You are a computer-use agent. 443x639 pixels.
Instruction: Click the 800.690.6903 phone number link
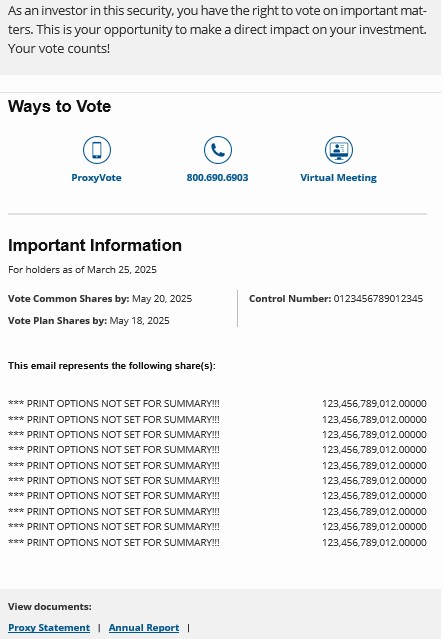pos(217,178)
